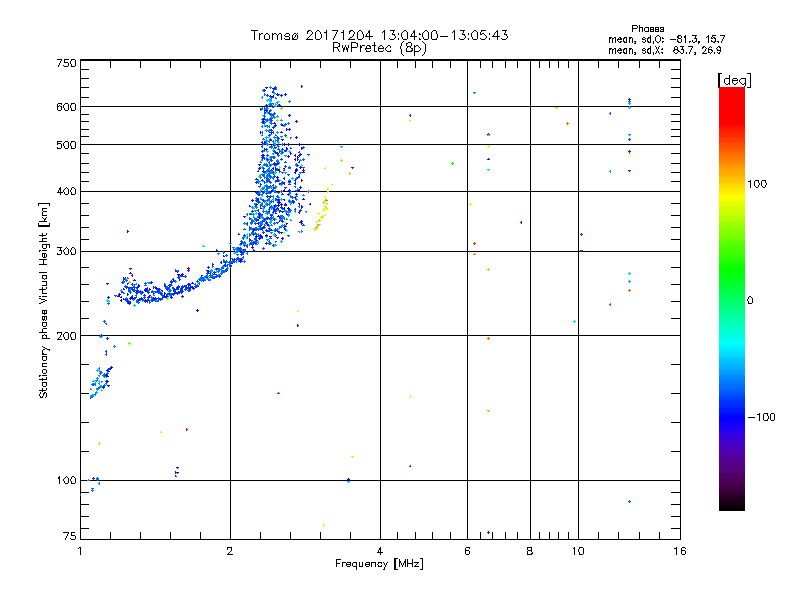This screenshot has height=600, width=800.
Task: Click the y-axis '200' tick label
Action: (x=66, y=336)
